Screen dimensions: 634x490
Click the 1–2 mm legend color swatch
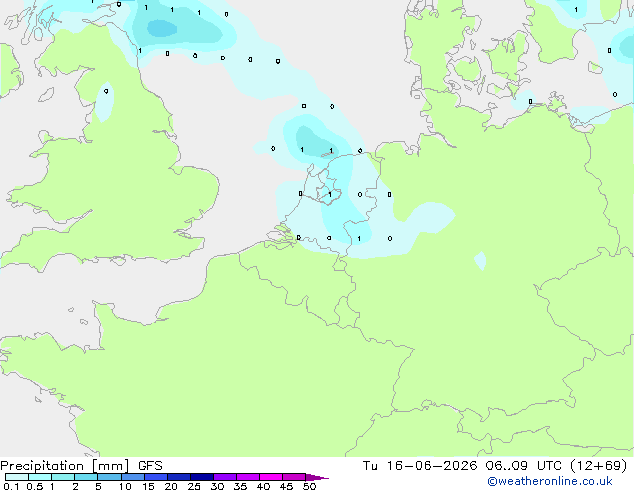click(x=63, y=477)
